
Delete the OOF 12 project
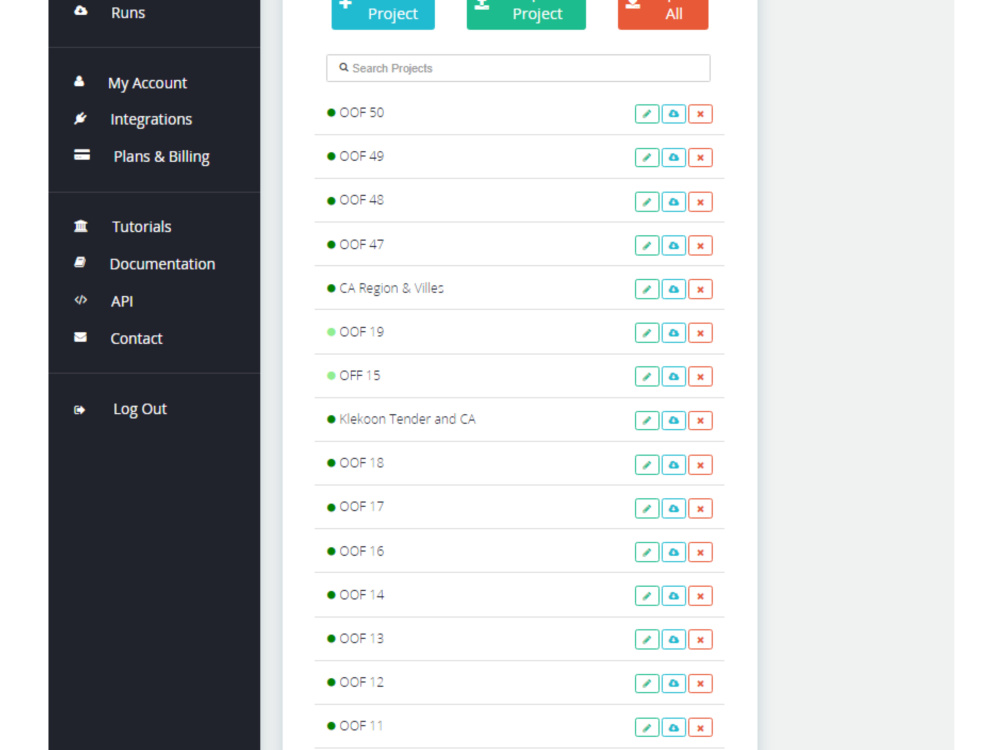pos(700,684)
